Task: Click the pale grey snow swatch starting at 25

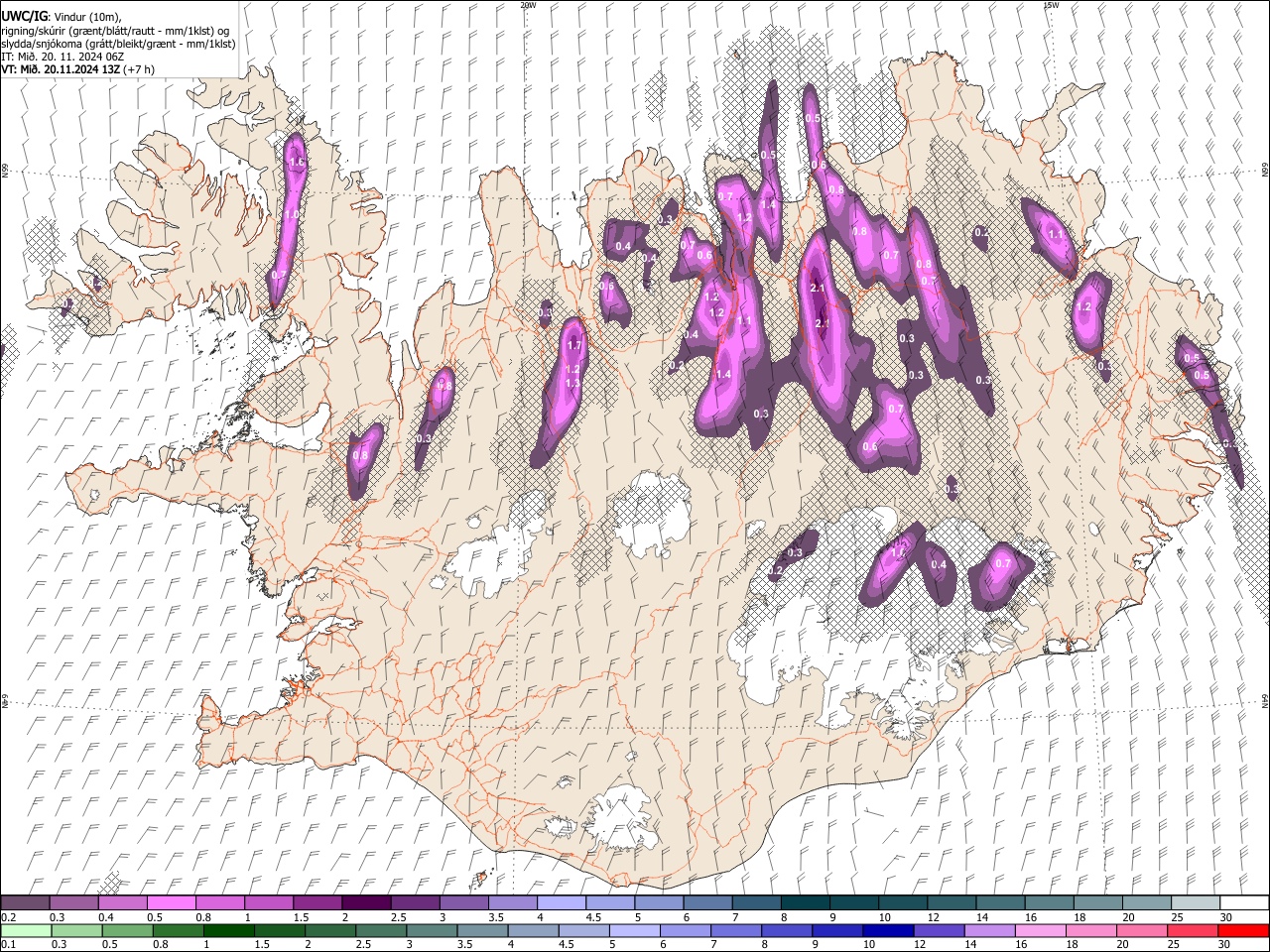Action: pyautogui.click(x=1194, y=902)
